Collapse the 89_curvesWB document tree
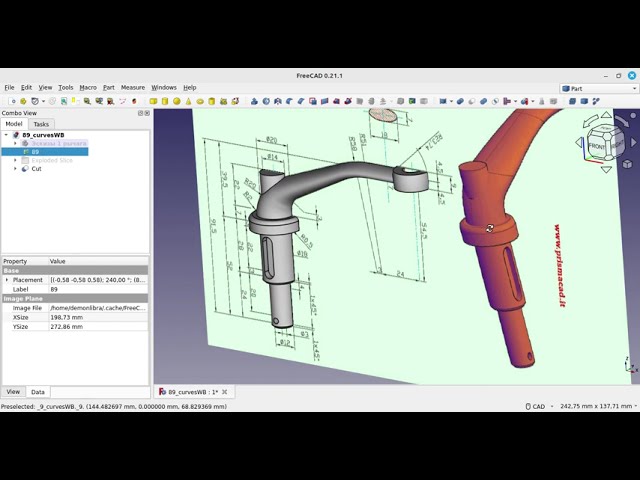 pos(6,135)
